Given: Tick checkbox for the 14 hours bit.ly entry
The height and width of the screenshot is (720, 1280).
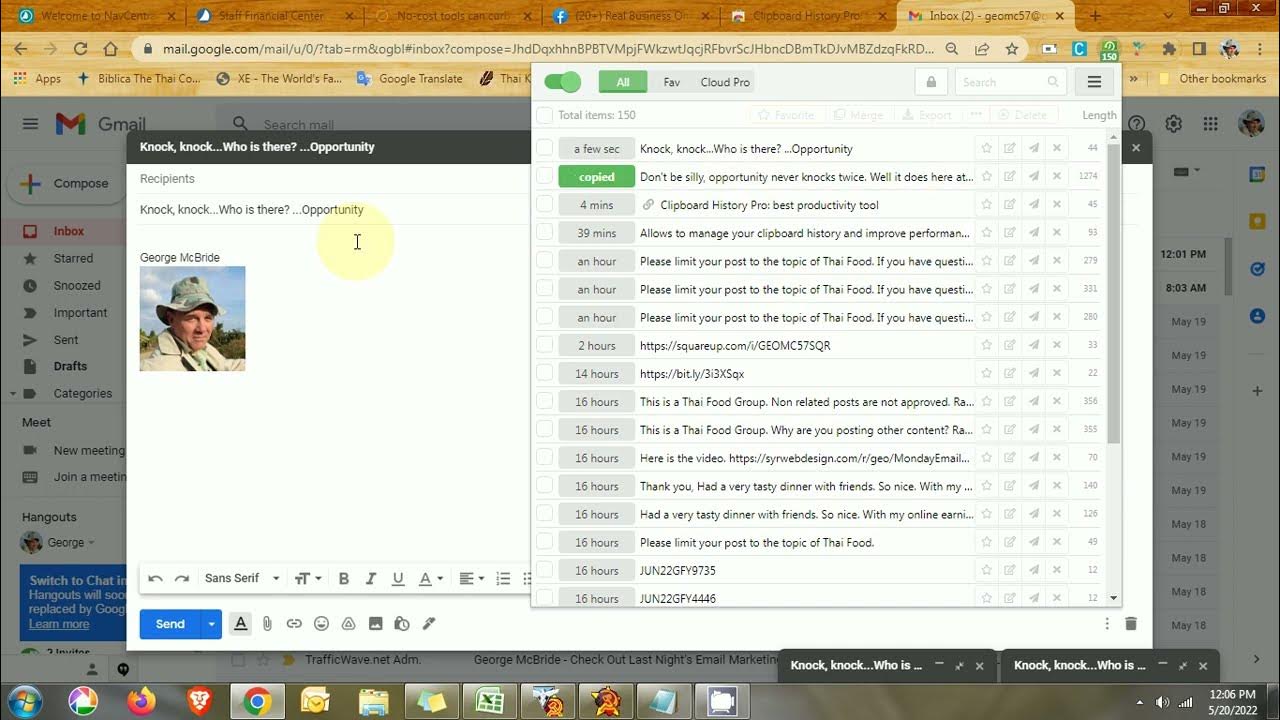Looking at the screenshot, I should pyautogui.click(x=545, y=373).
